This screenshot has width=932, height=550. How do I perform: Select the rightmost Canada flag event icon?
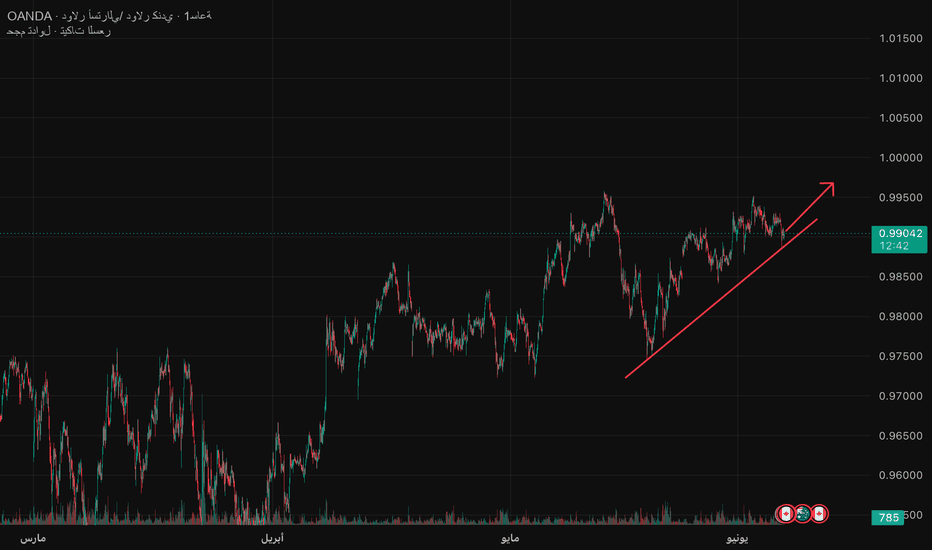820,514
